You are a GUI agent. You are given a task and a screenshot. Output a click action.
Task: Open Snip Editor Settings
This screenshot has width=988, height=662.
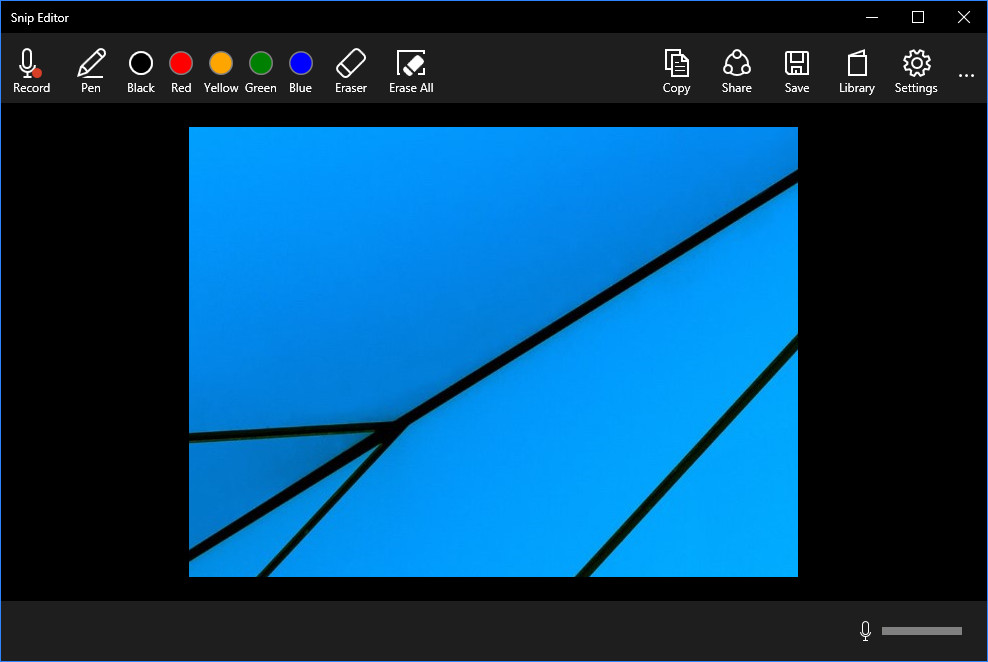tap(916, 71)
